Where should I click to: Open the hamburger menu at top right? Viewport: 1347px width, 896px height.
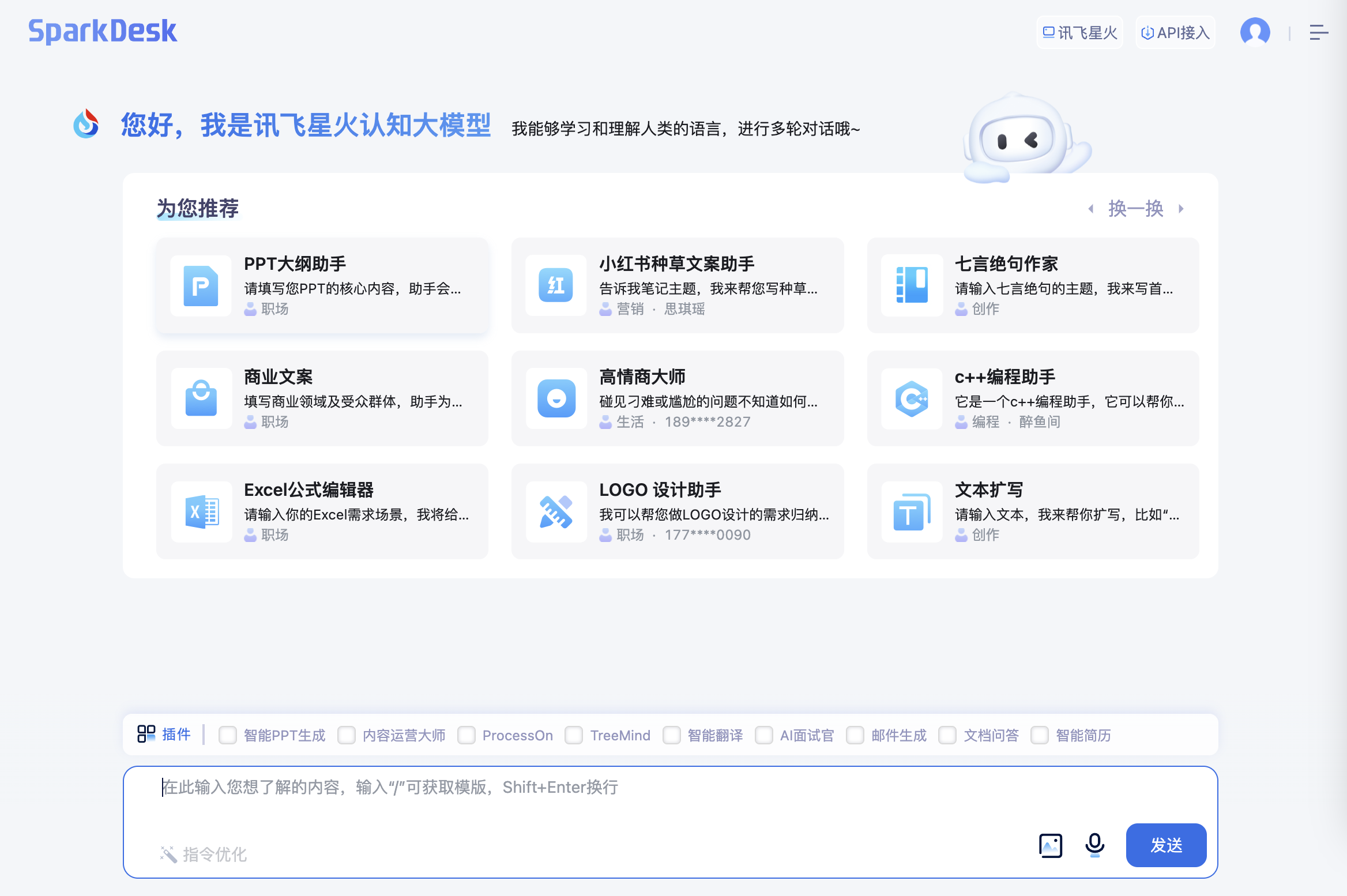tap(1318, 32)
